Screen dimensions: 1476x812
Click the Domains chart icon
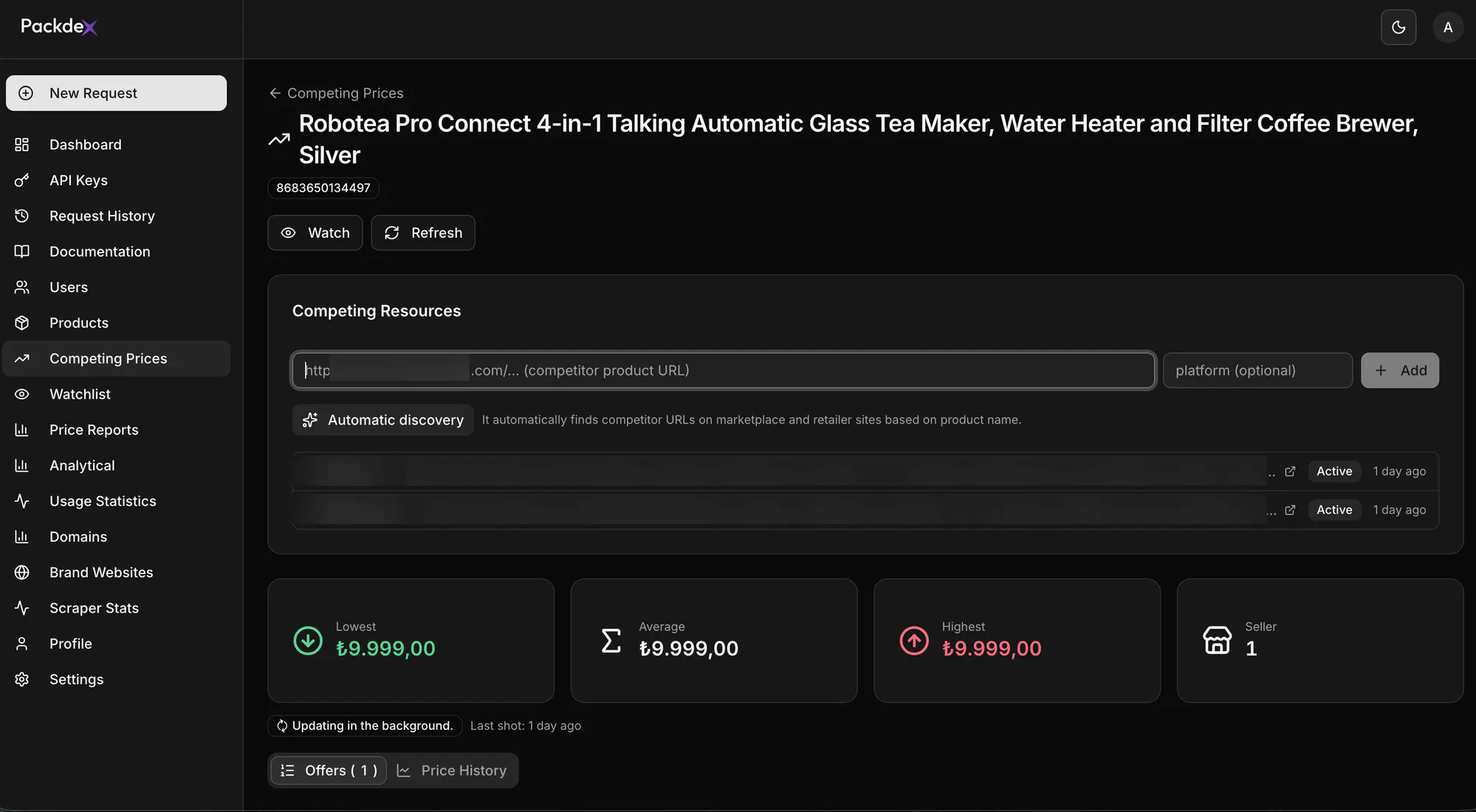click(x=22, y=537)
